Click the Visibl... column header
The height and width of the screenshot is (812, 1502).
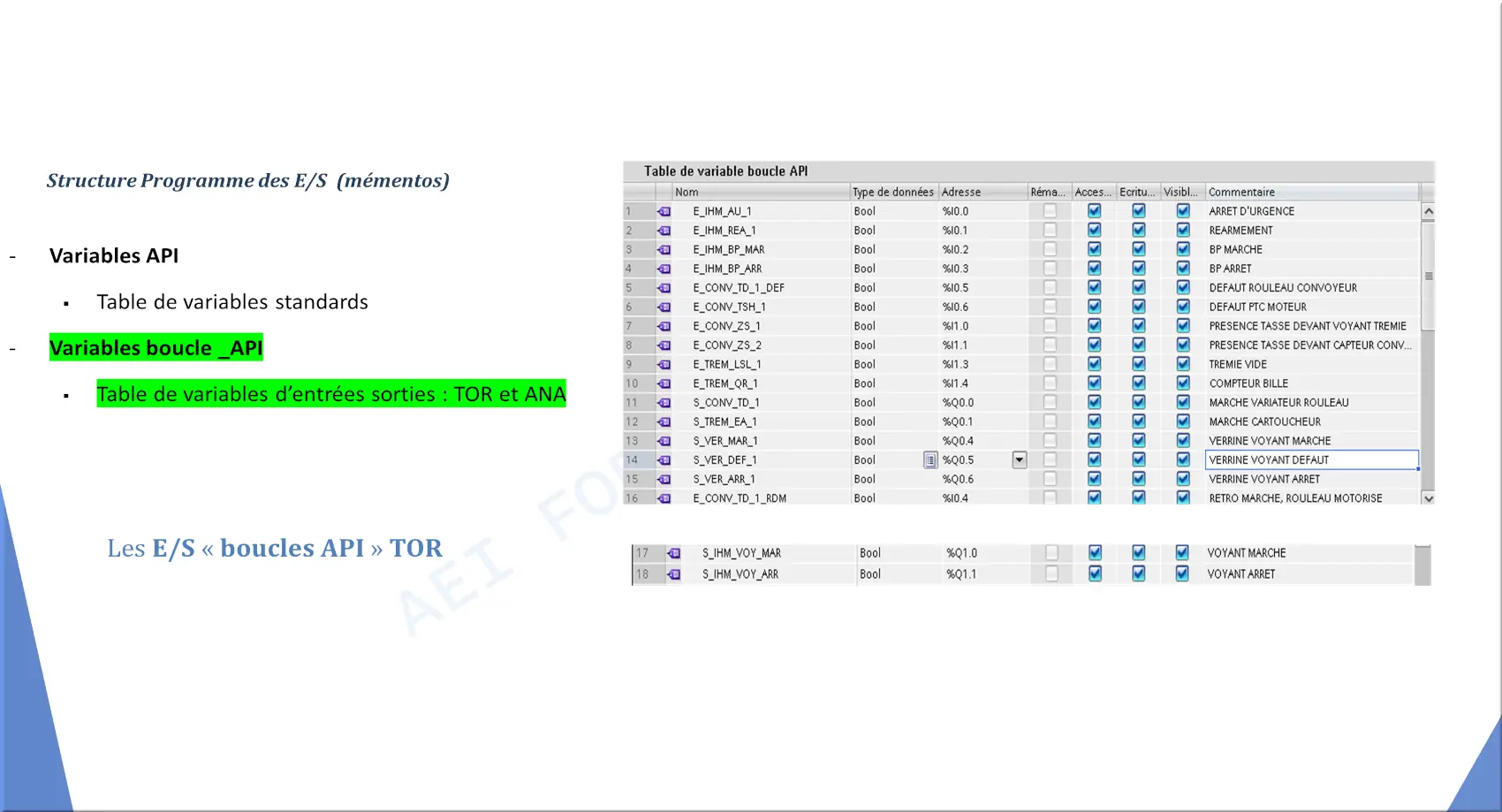(1182, 192)
